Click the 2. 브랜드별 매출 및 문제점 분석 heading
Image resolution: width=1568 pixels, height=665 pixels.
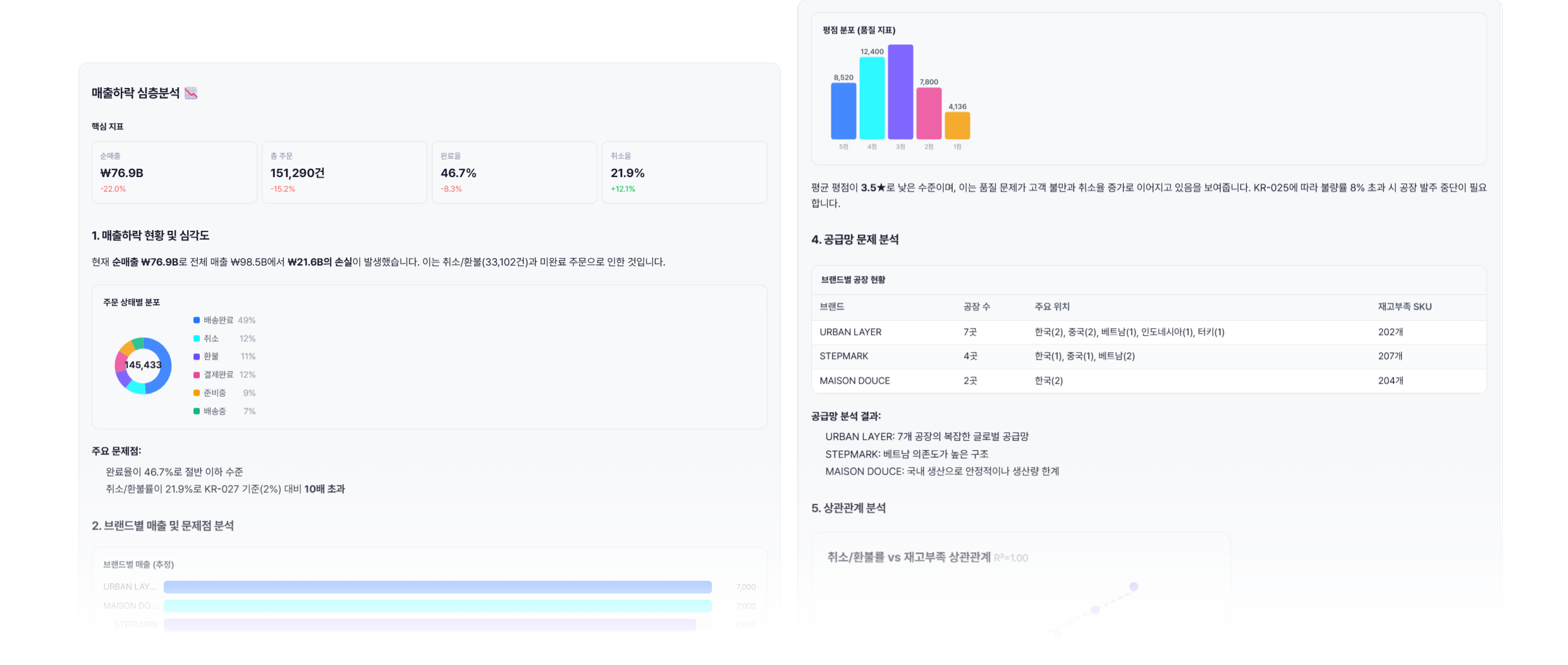pyautogui.click(x=163, y=526)
